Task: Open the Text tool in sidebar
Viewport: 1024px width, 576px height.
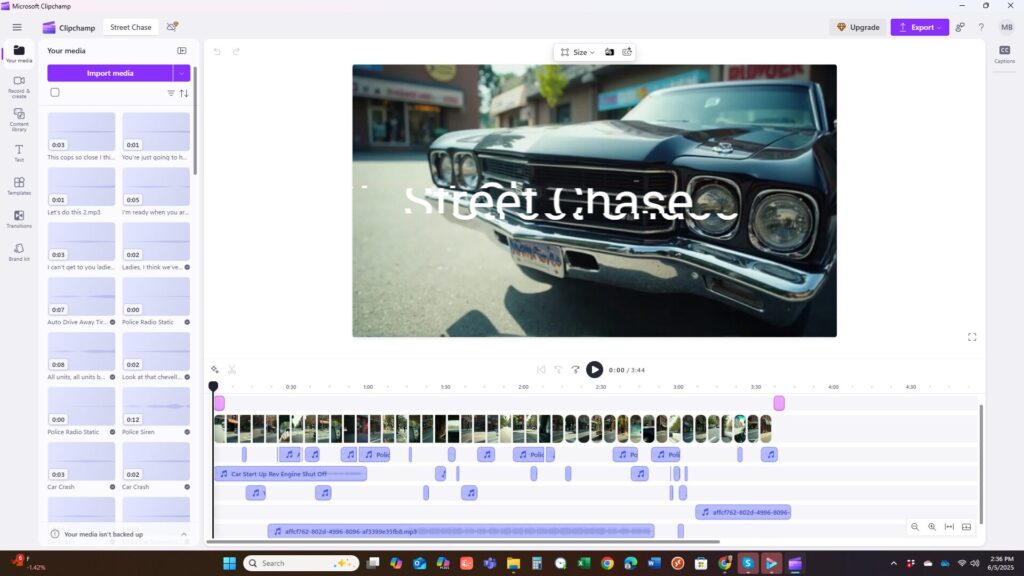Action: click(x=19, y=152)
